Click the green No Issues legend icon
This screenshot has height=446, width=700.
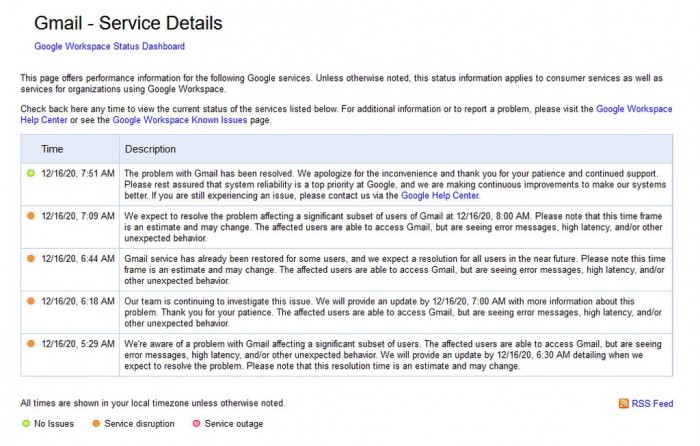26,423
